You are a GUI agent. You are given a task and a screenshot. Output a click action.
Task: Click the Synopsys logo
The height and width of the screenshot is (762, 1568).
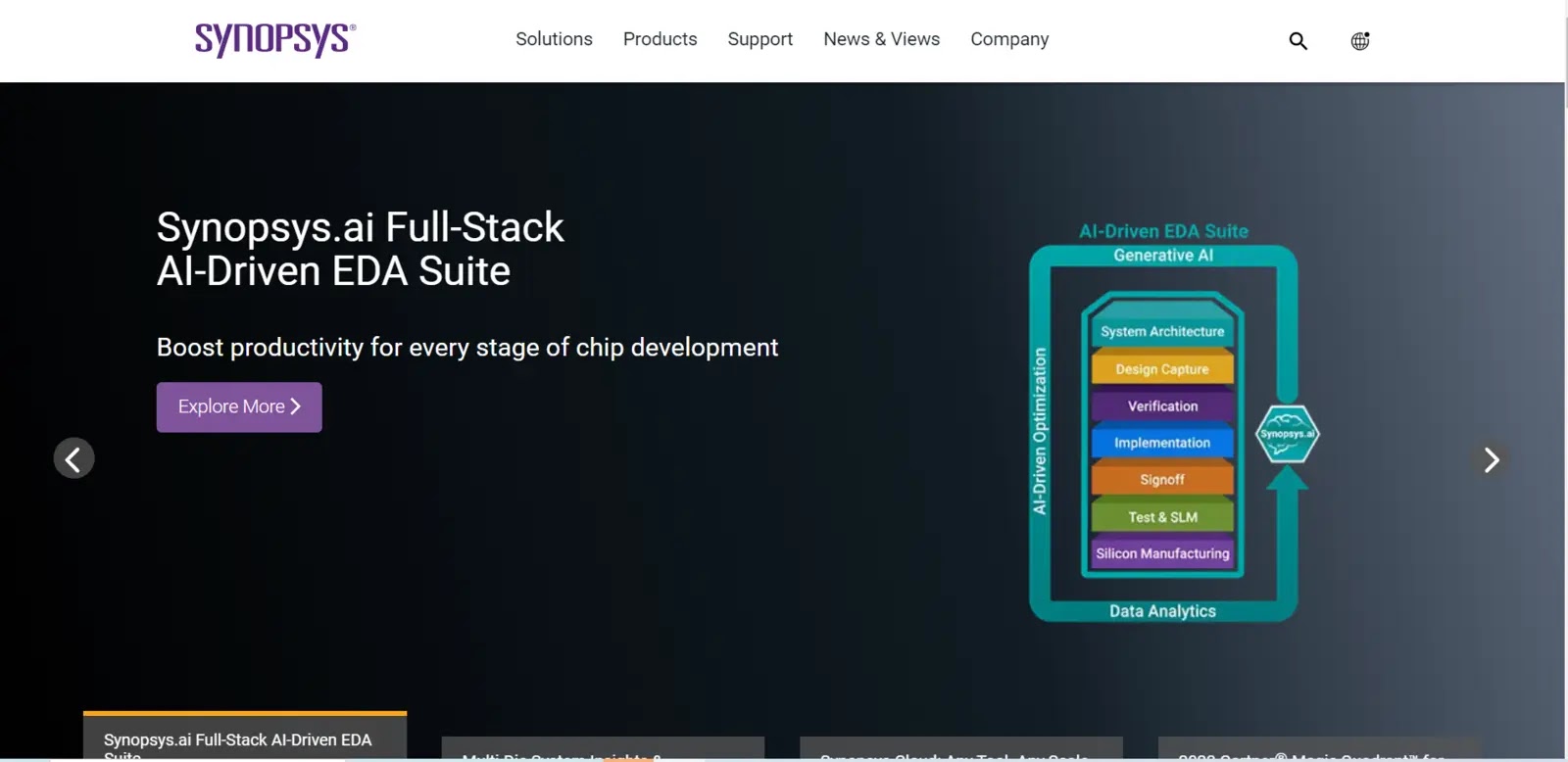click(274, 40)
